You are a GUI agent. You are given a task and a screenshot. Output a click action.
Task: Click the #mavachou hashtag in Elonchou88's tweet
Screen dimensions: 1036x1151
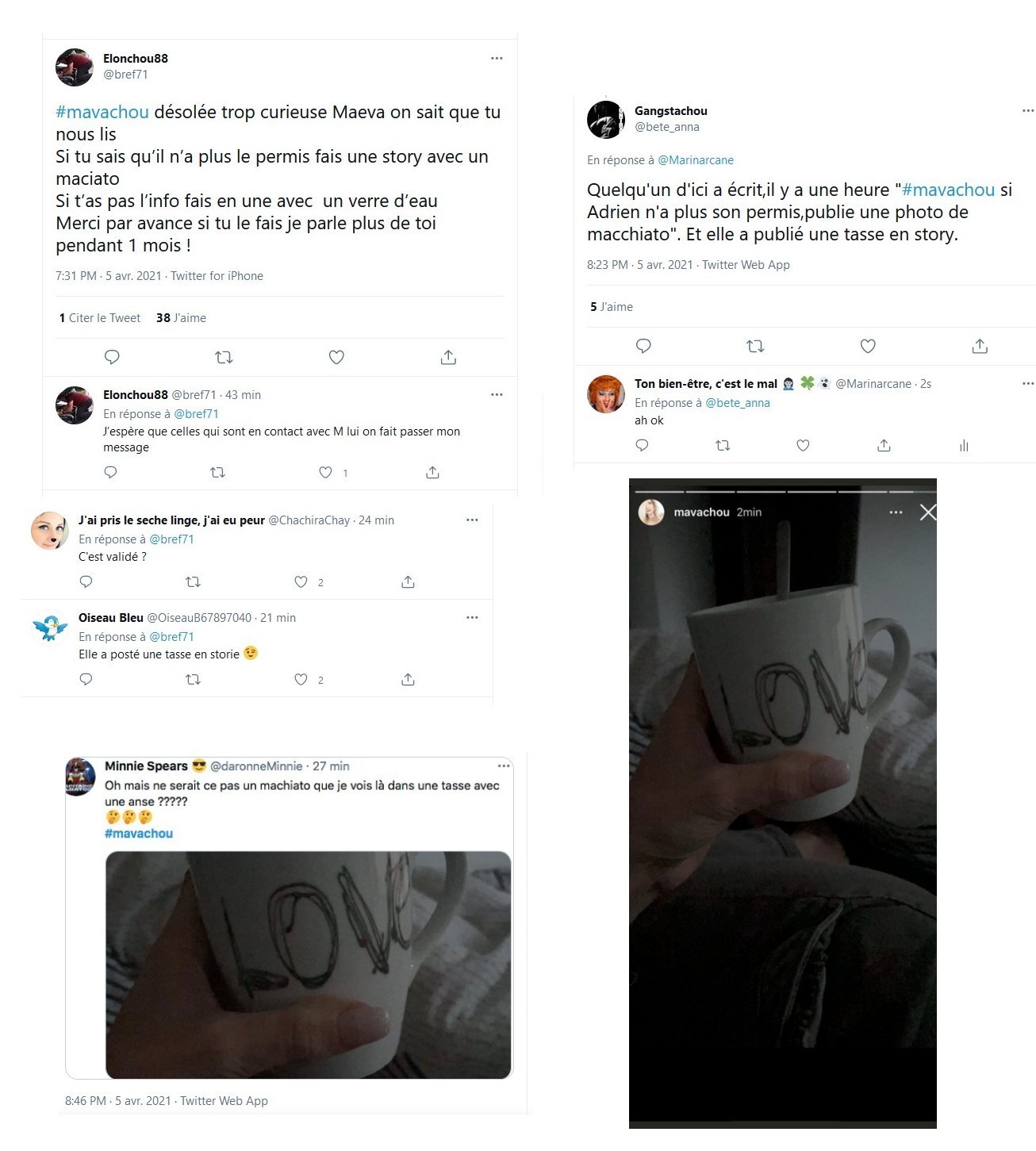point(102,112)
